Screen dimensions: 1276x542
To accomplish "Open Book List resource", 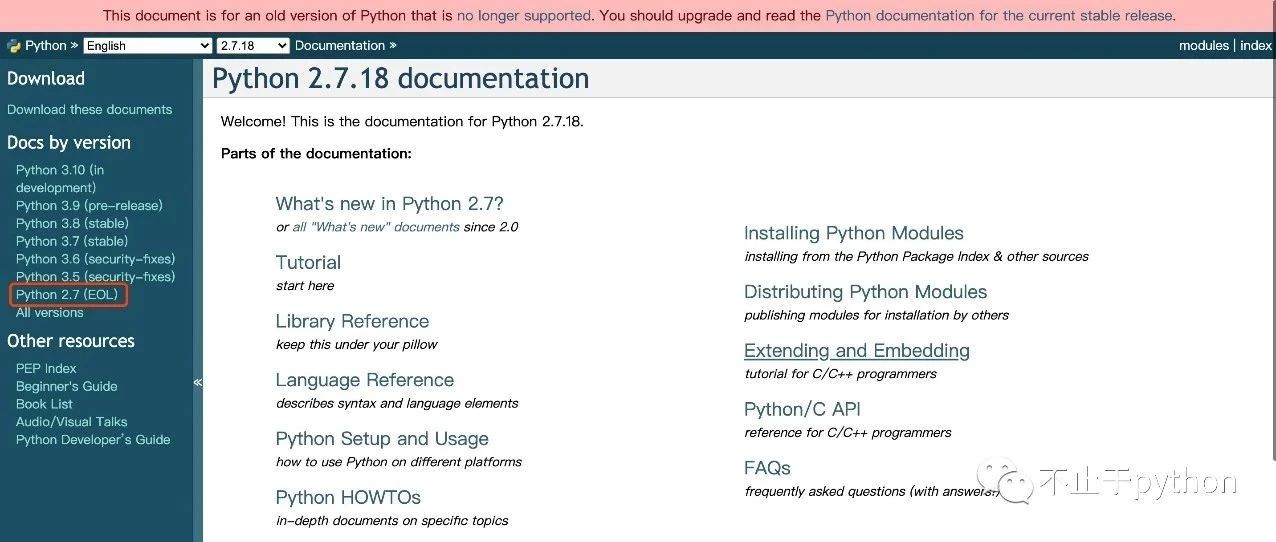I will coord(44,404).
